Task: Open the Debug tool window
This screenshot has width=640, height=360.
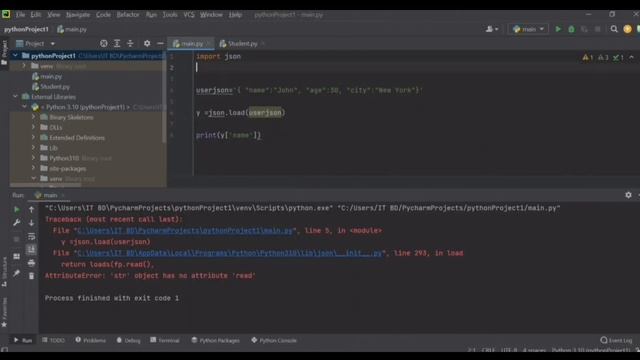Action: (128, 340)
